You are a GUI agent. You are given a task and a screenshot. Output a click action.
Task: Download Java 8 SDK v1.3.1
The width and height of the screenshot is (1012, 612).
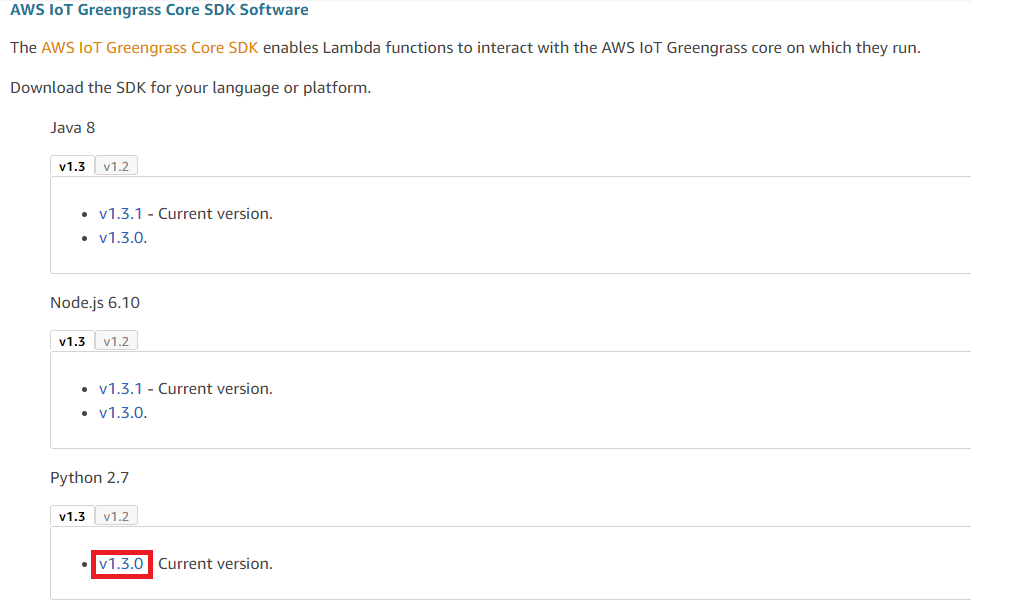coord(121,214)
